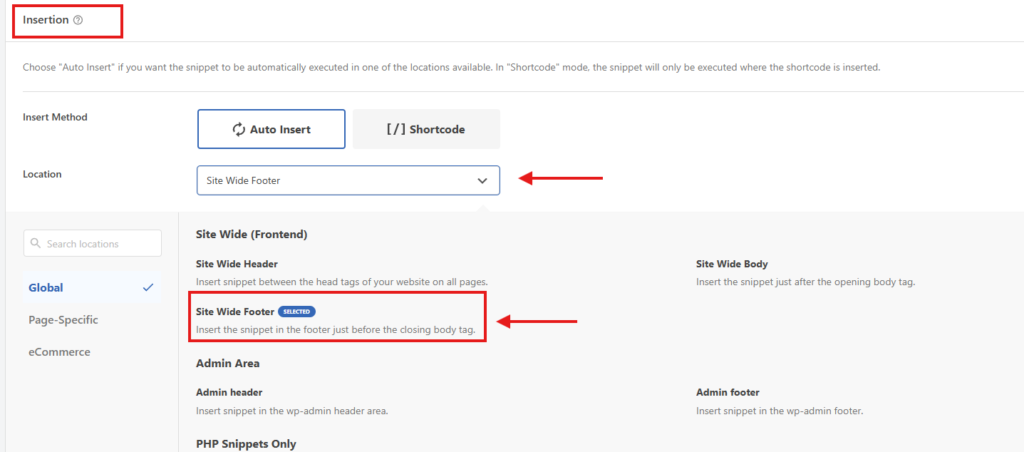Focus the Search locations input field

coord(98,244)
